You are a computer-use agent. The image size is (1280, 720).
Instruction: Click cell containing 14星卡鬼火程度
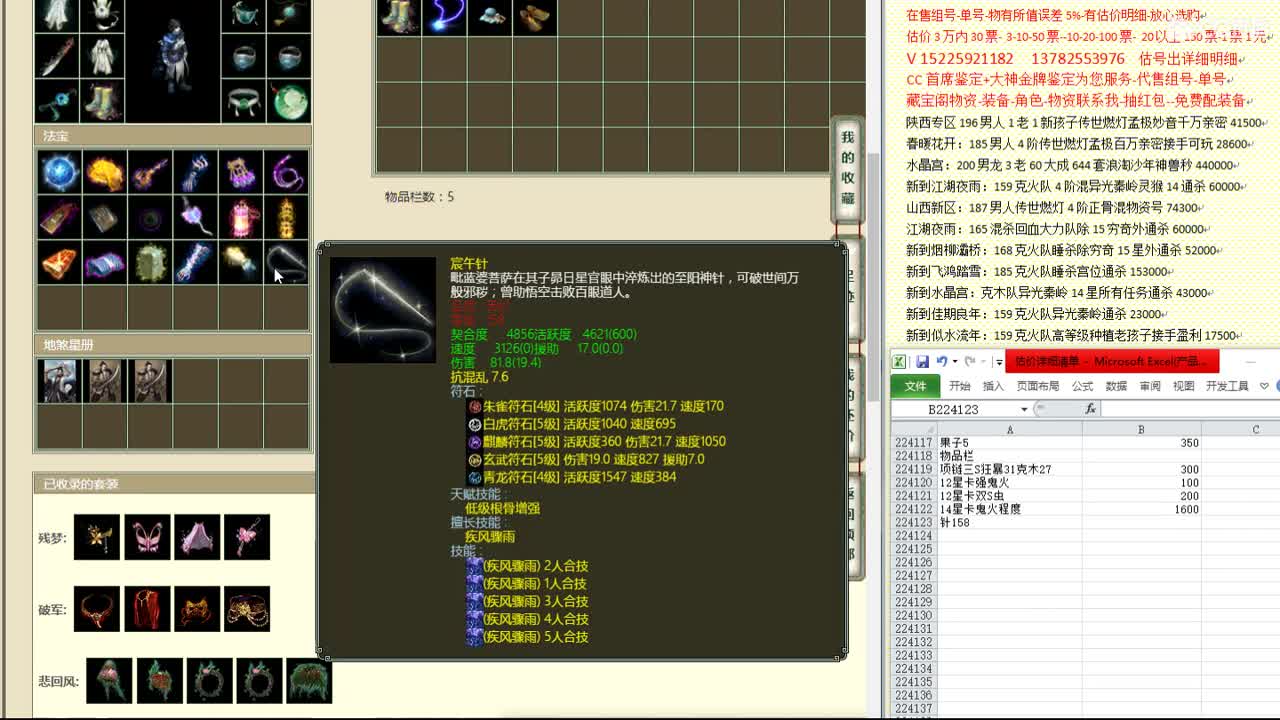(1010, 509)
